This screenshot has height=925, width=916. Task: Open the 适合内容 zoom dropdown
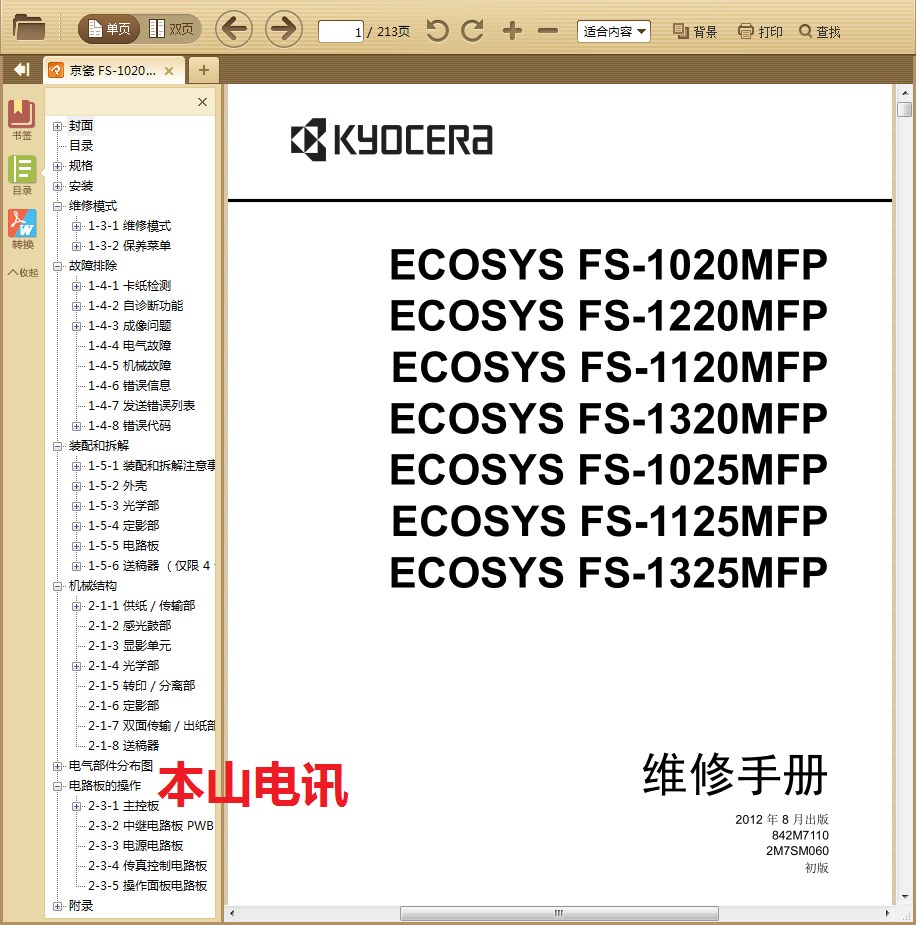point(613,31)
